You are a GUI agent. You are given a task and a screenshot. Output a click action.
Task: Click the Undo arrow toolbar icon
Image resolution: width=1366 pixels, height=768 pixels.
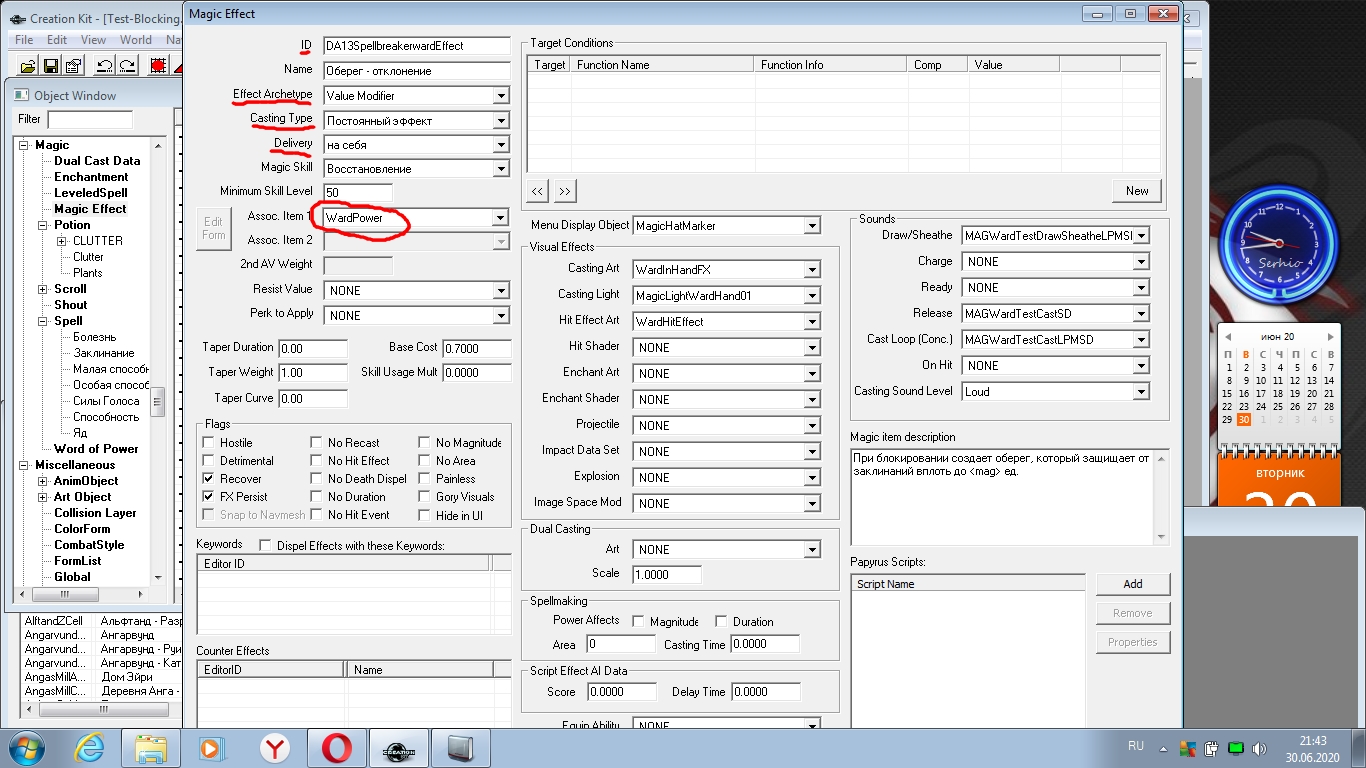tap(104, 66)
